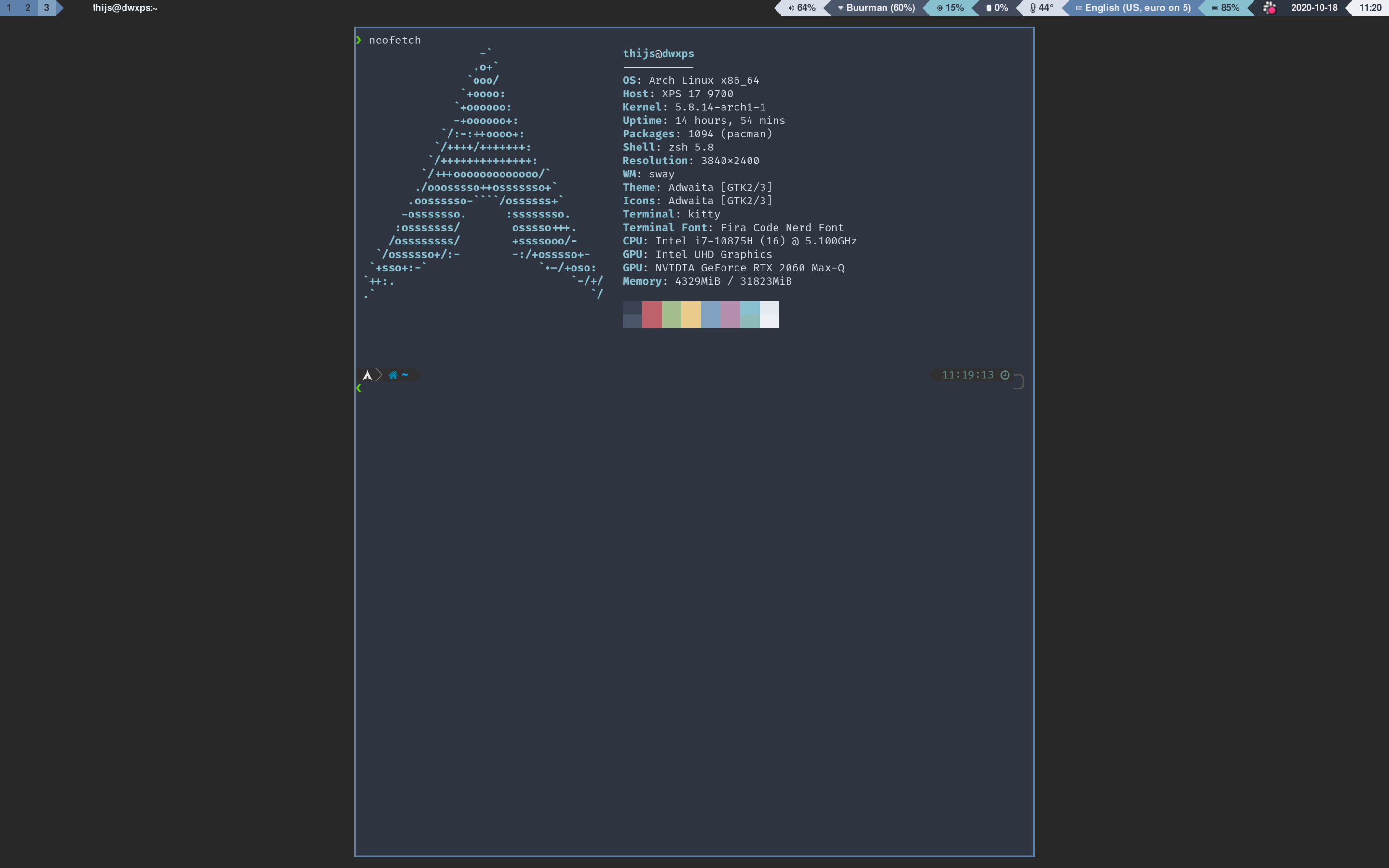The width and height of the screenshot is (1389, 868).
Task: Click the 44° temperature module
Action: (x=1042, y=7)
